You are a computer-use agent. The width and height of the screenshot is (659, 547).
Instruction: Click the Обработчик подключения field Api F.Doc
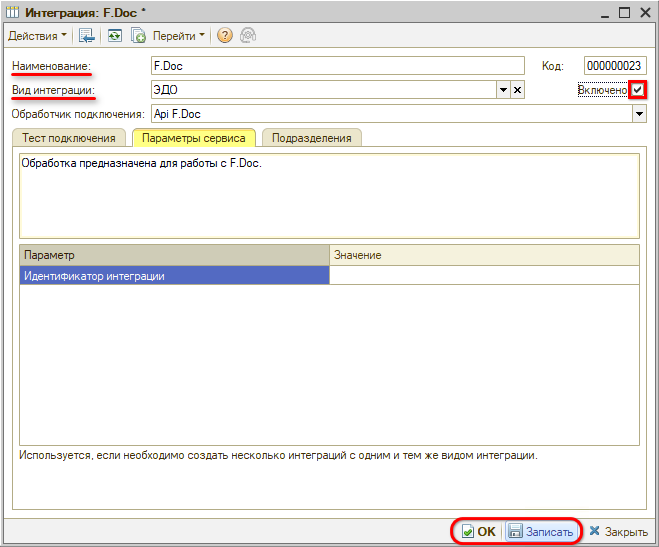coord(392,114)
